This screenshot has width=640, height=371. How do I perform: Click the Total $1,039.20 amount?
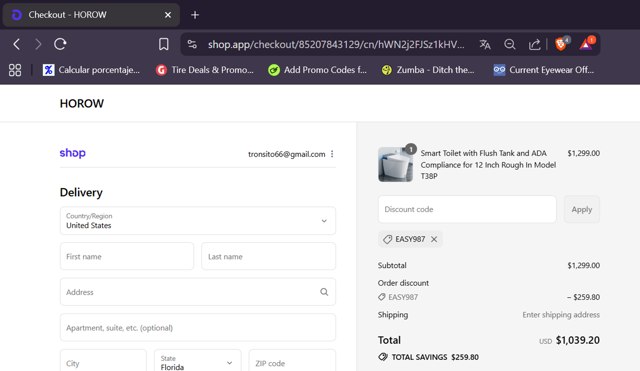[578, 340]
